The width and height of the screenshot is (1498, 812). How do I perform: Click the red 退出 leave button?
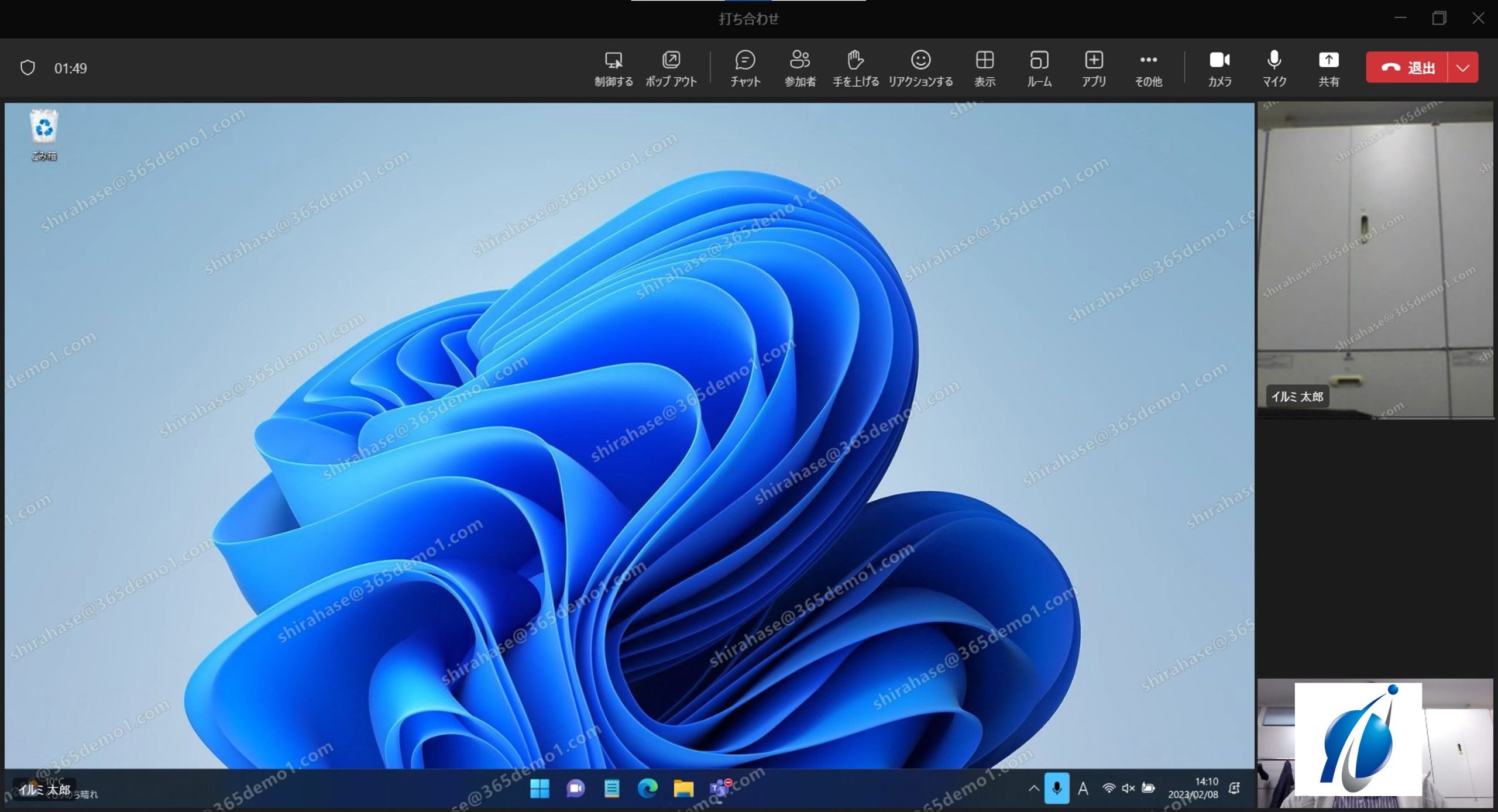pos(1407,67)
